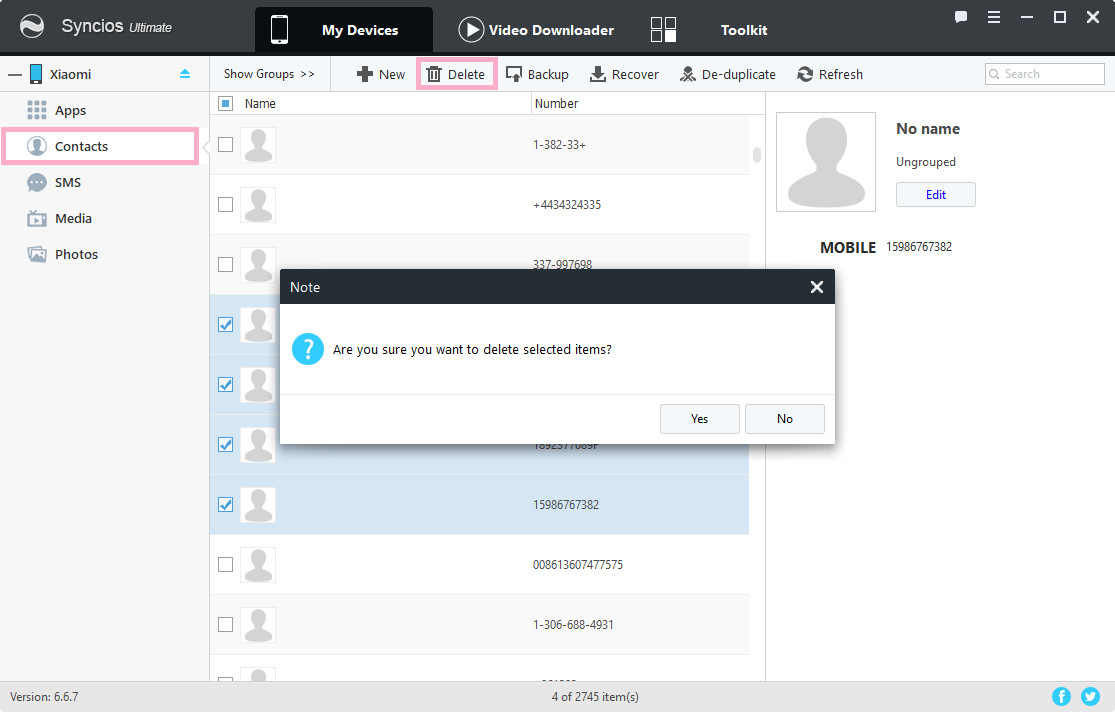
Task: Click the contact list scrollbar thumb
Action: [757, 154]
